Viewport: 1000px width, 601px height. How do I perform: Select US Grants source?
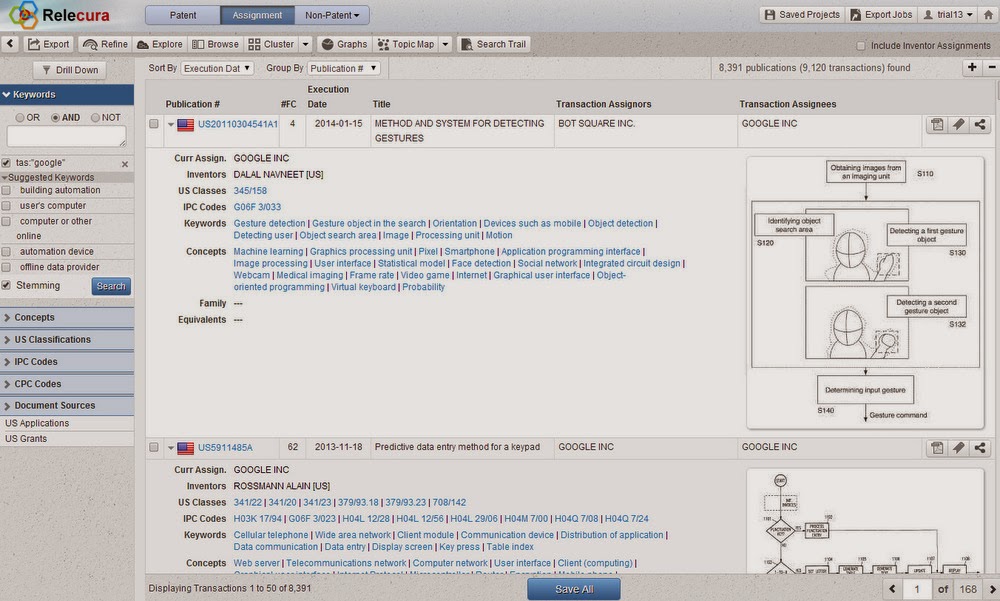point(26,438)
